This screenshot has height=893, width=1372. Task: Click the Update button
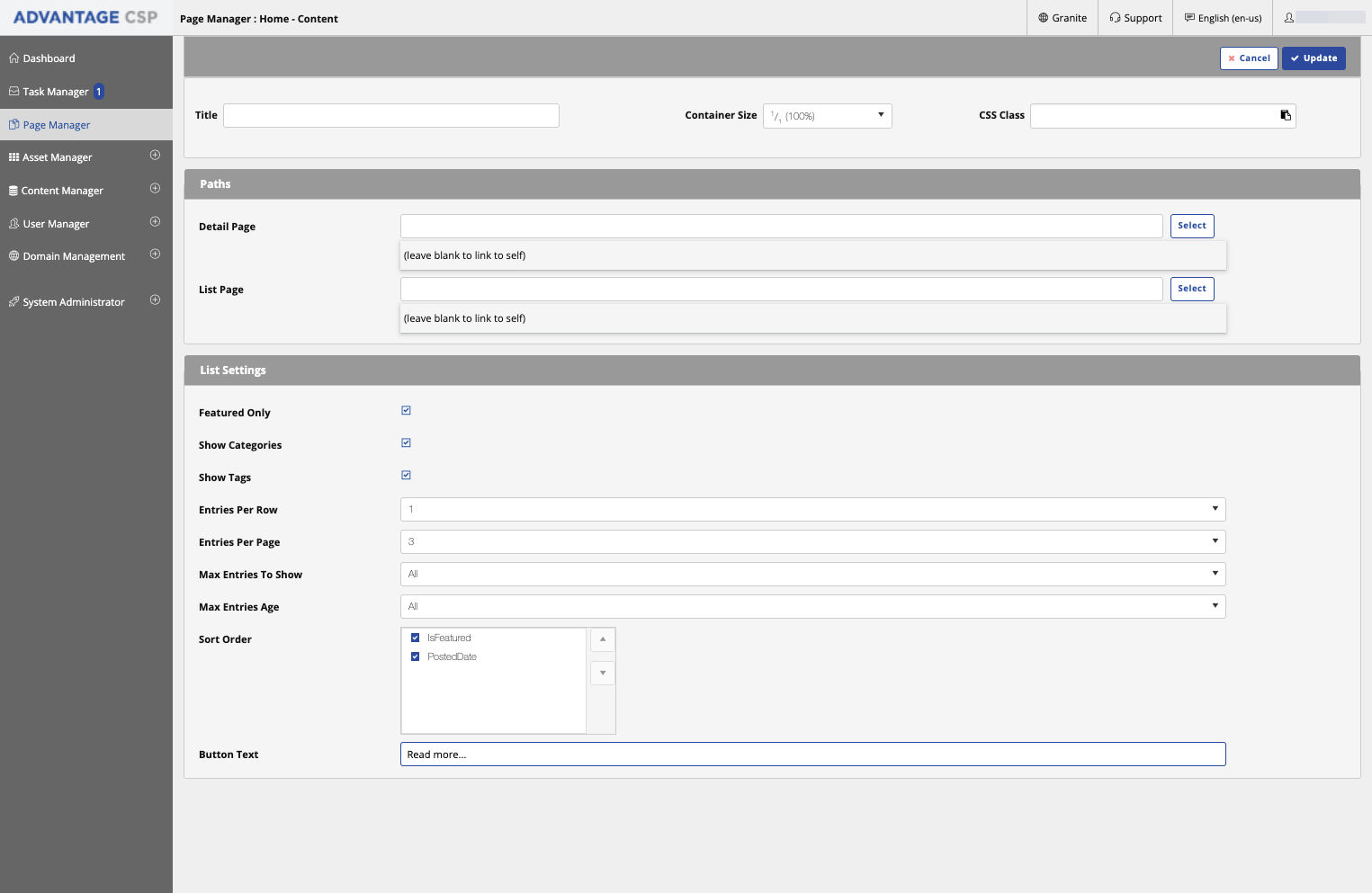[x=1314, y=58]
